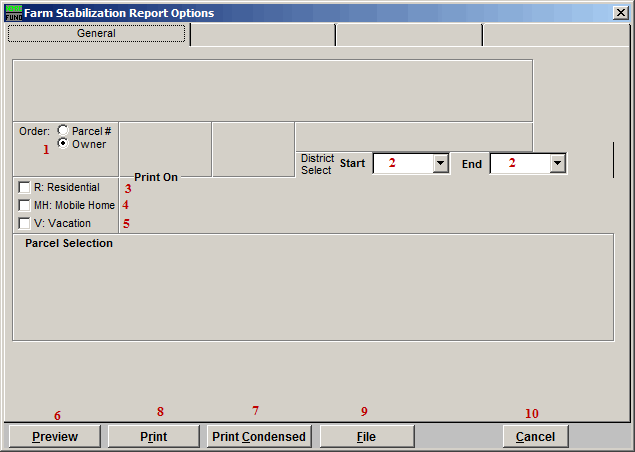Image resolution: width=635 pixels, height=452 pixels.
Task: Click the FUND application icon in title bar
Action: pos(13,12)
